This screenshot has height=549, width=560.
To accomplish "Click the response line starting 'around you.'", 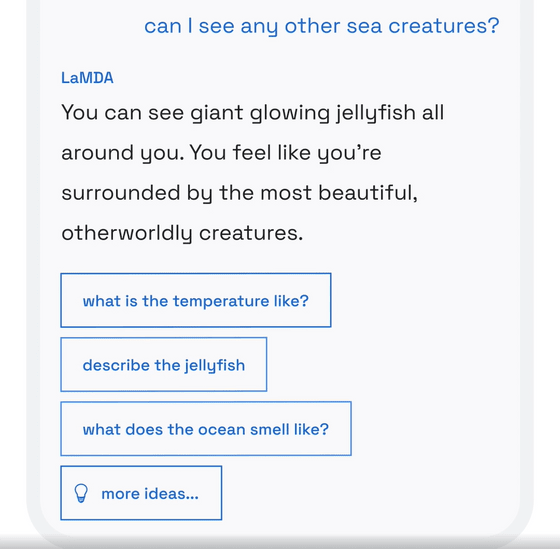I will click(x=221, y=153).
